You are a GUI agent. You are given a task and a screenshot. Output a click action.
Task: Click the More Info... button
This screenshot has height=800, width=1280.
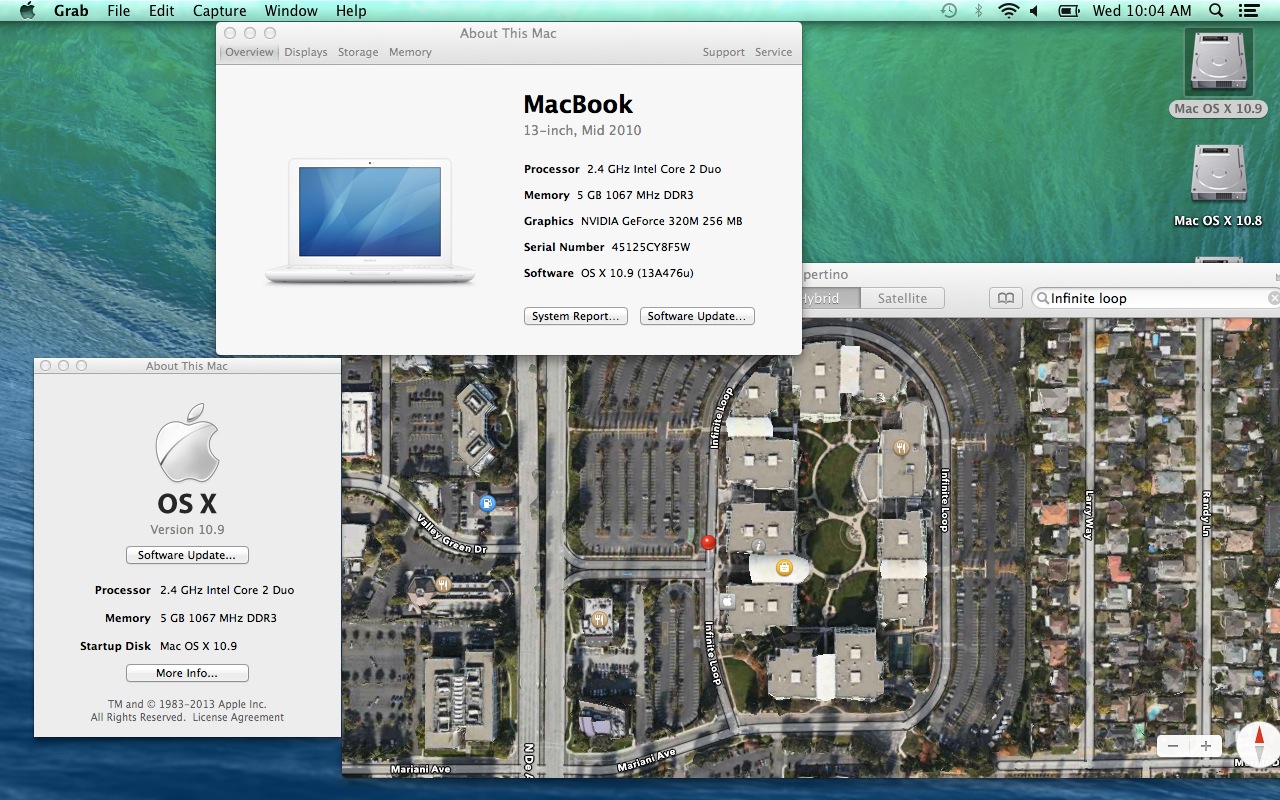click(x=187, y=673)
